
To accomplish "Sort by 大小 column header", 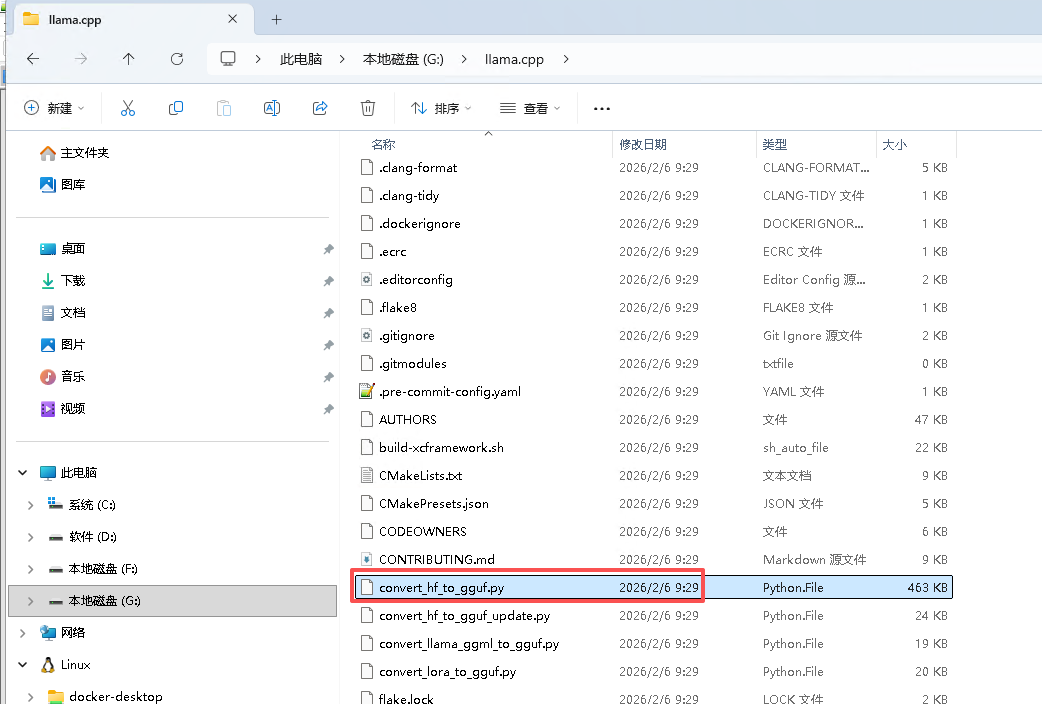I will (x=894, y=145).
